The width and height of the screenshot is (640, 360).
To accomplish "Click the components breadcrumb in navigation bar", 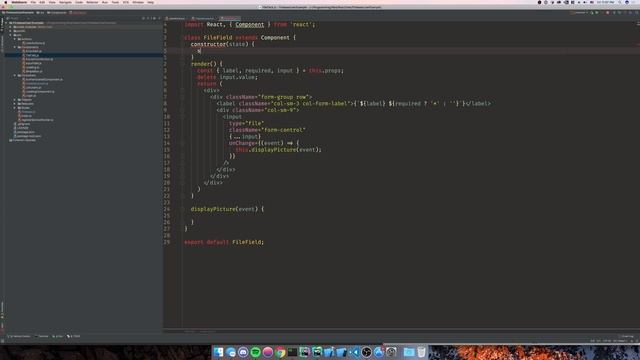I will coord(57,13).
